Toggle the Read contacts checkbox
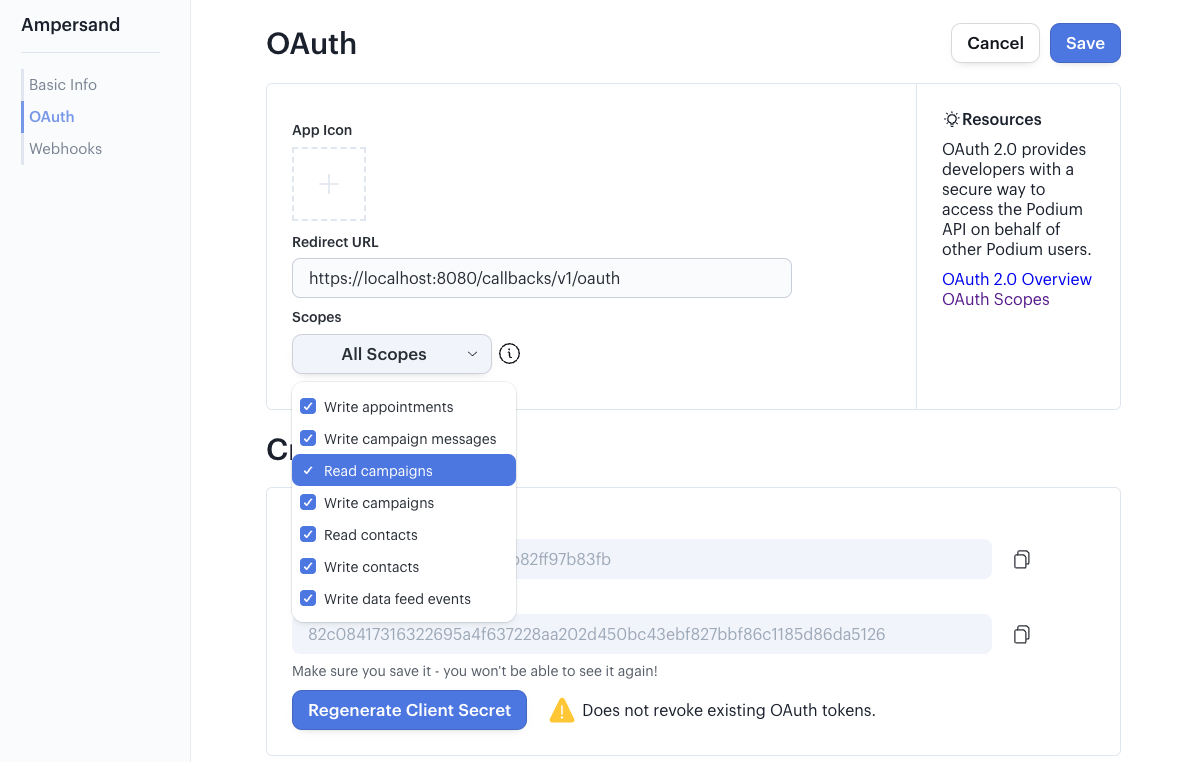Image resolution: width=1188 pixels, height=765 pixels. point(308,535)
